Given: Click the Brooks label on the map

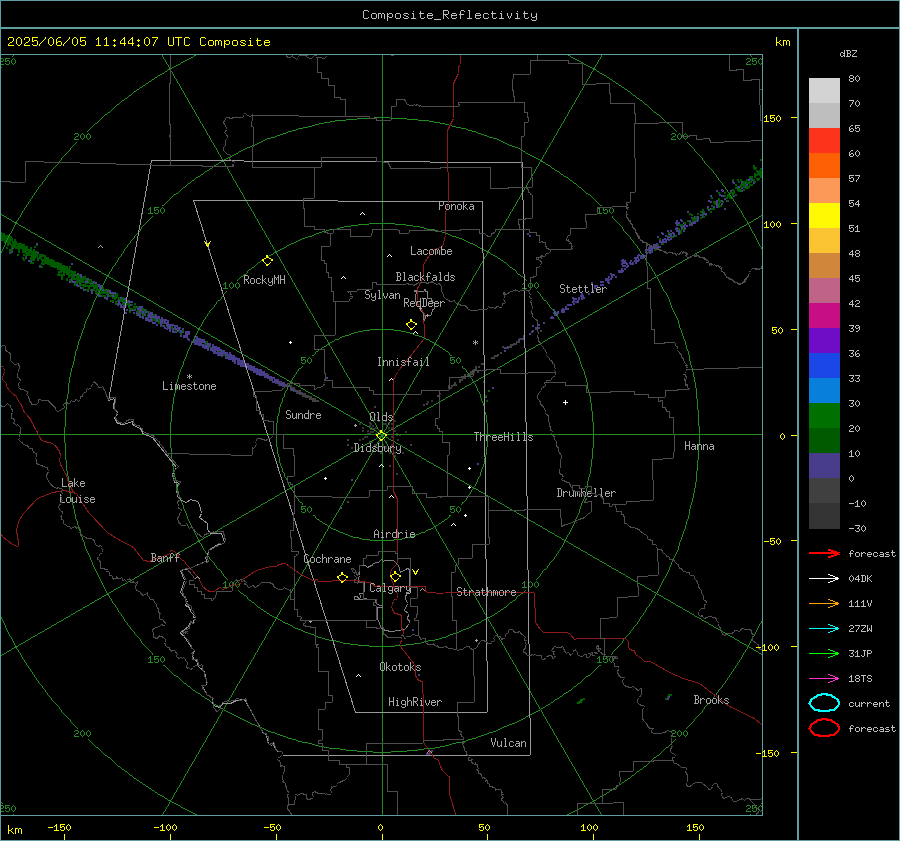Looking at the screenshot, I should pos(711,700).
